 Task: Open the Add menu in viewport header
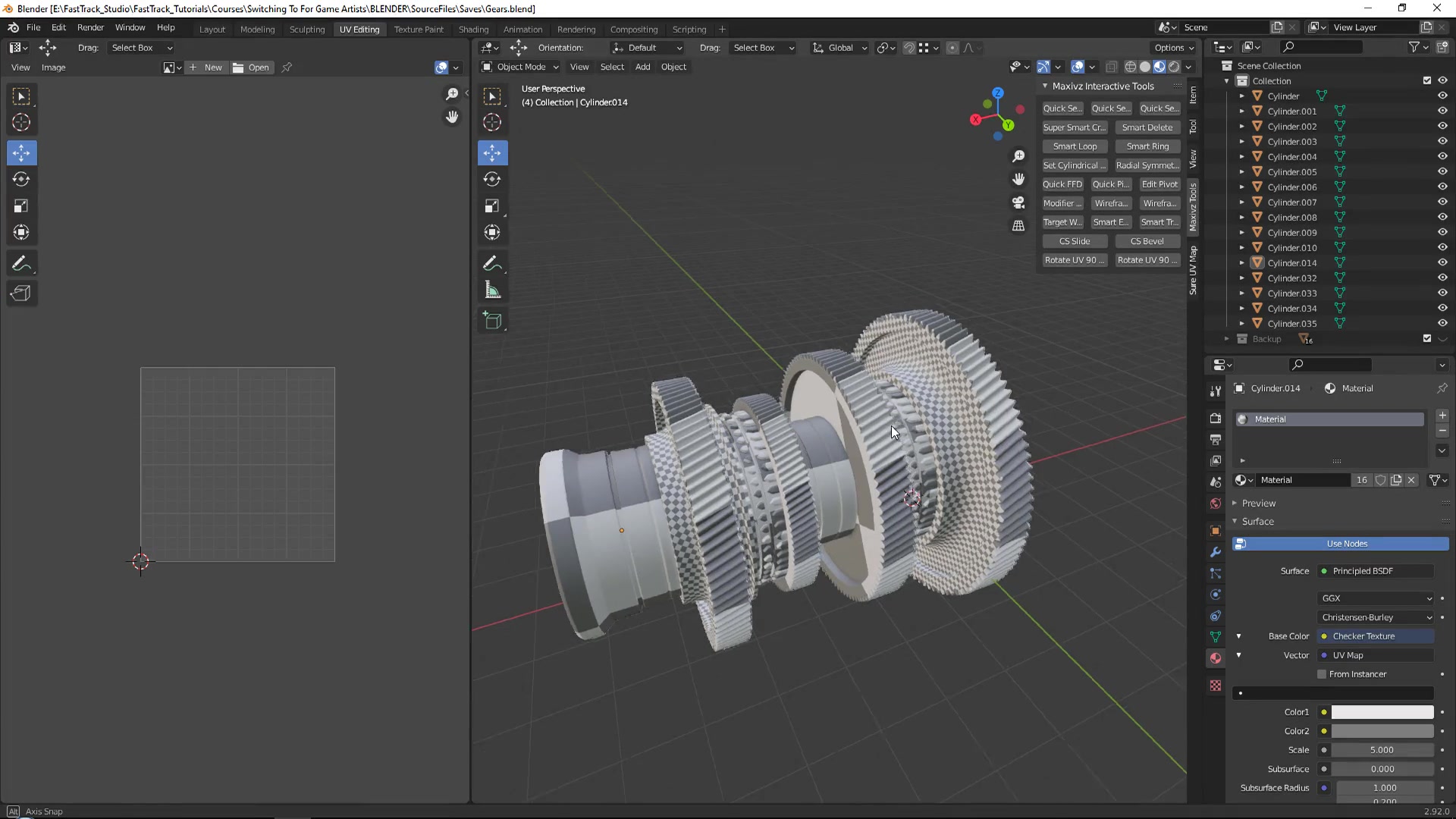[x=642, y=67]
